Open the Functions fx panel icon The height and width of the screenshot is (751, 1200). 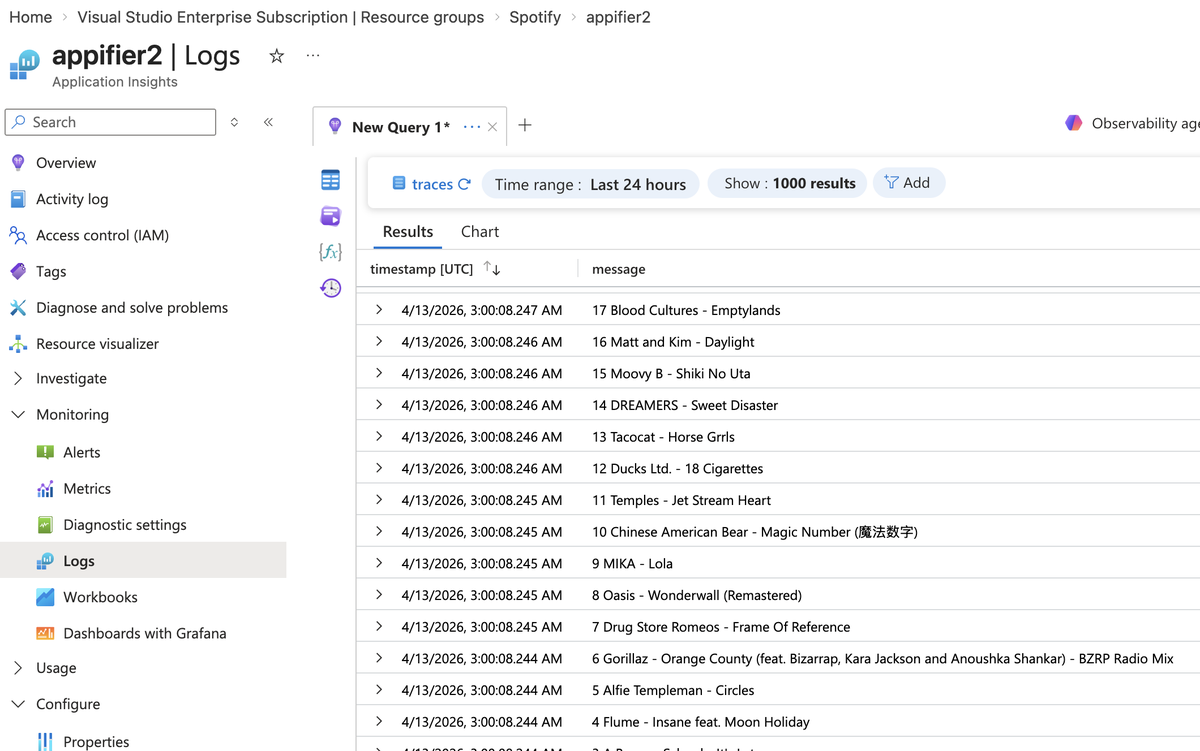[331, 252]
